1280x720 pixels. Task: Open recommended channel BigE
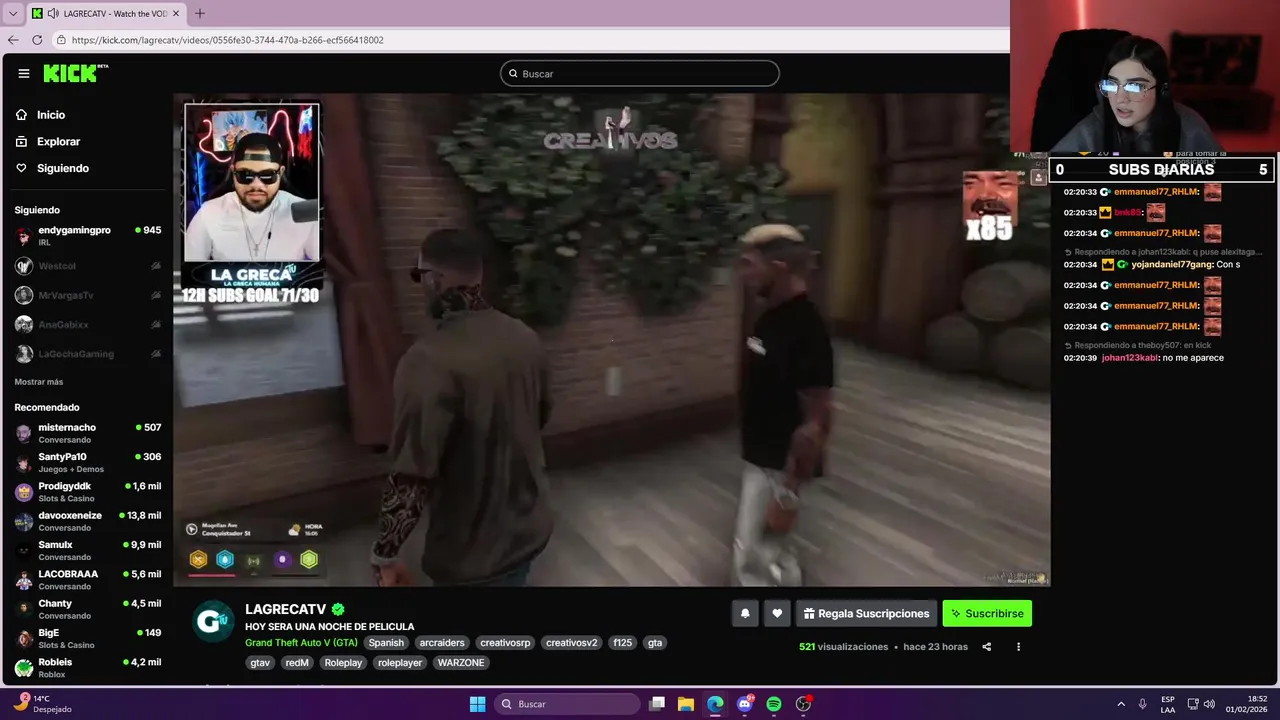pos(87,638)
